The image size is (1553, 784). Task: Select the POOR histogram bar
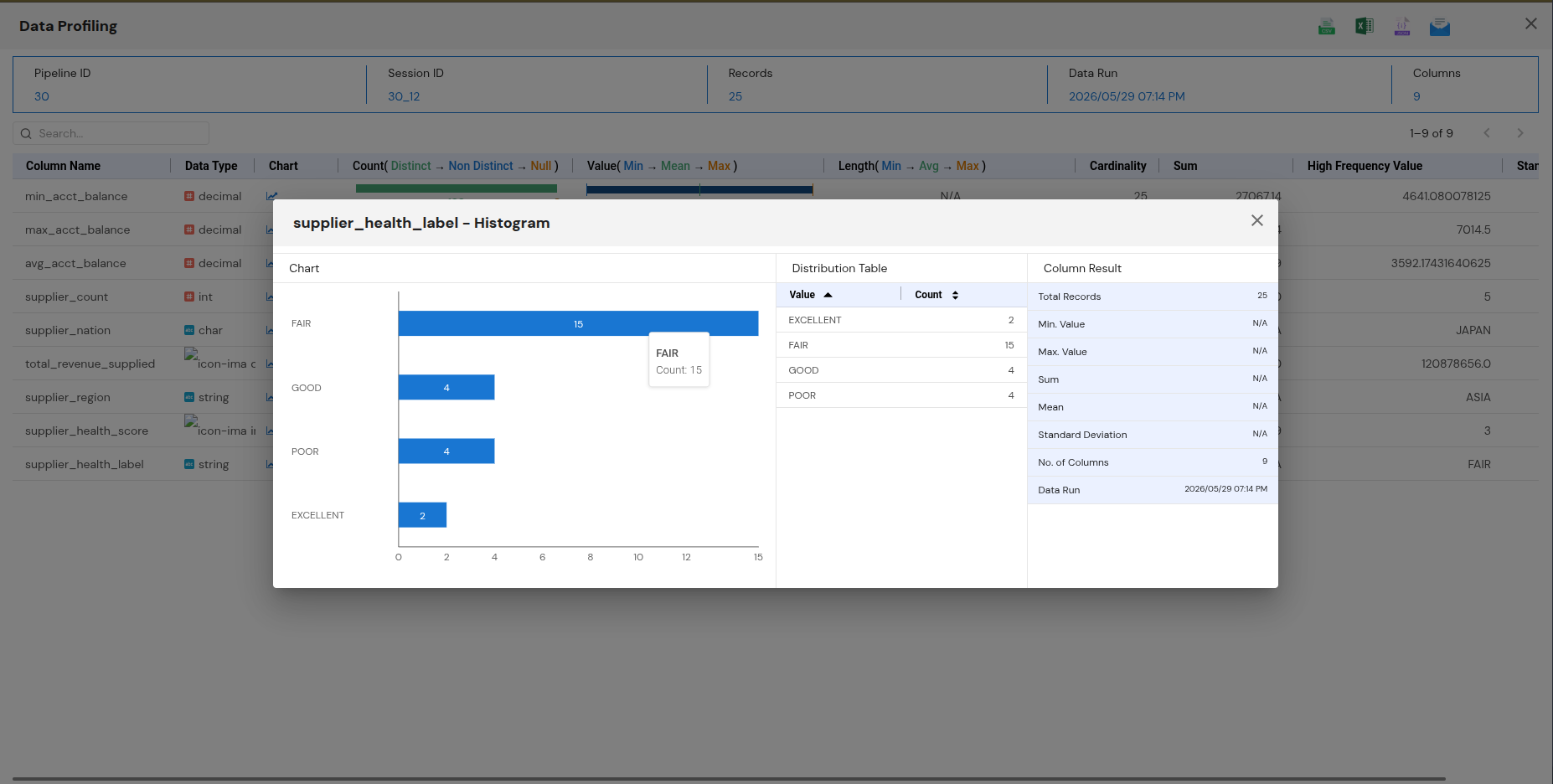[x=446, y=451]
